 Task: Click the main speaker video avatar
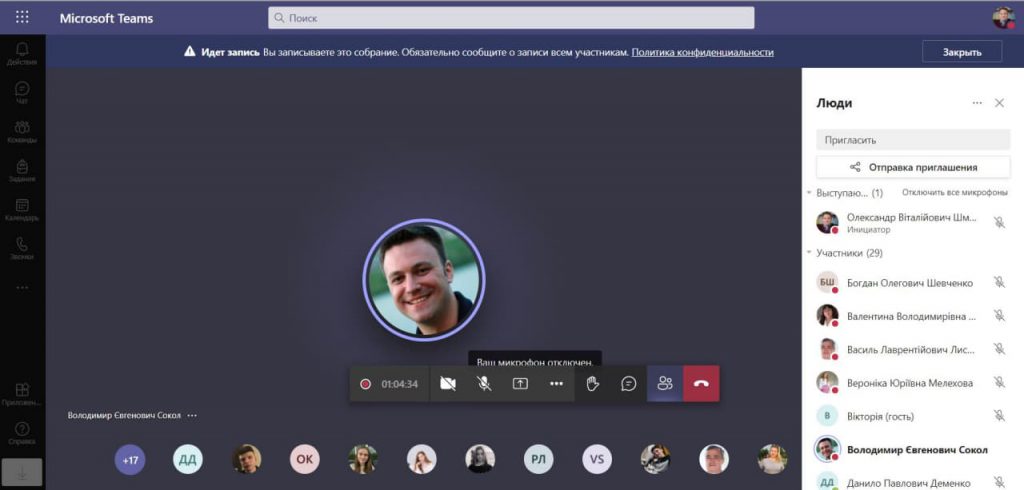424,280
